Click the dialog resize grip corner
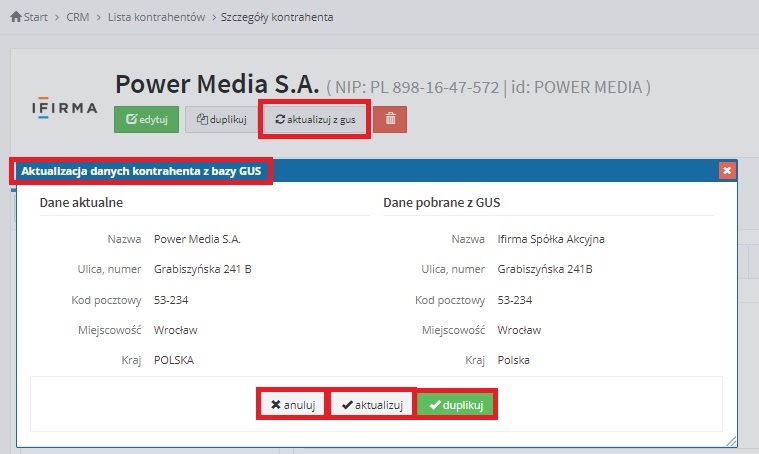The width and height of the screenshot is (759, 454). [731, 441]
